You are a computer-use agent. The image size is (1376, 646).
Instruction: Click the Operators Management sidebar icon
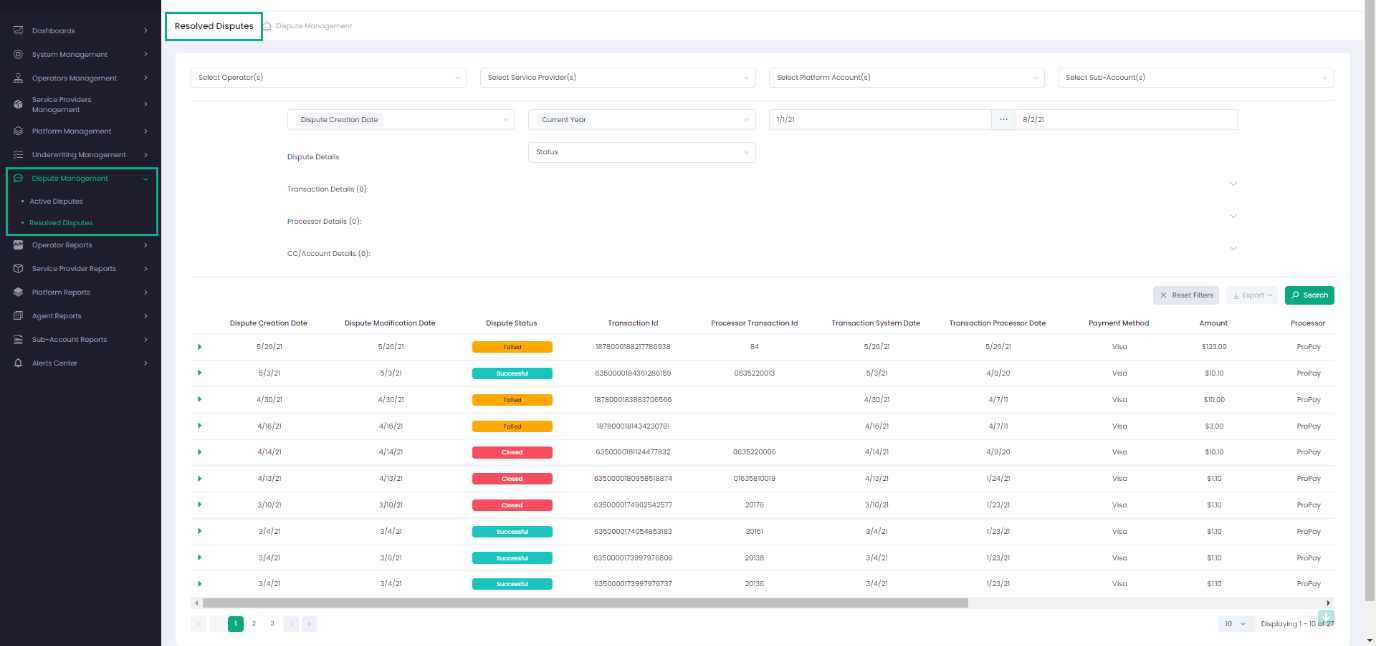[18, 78]
